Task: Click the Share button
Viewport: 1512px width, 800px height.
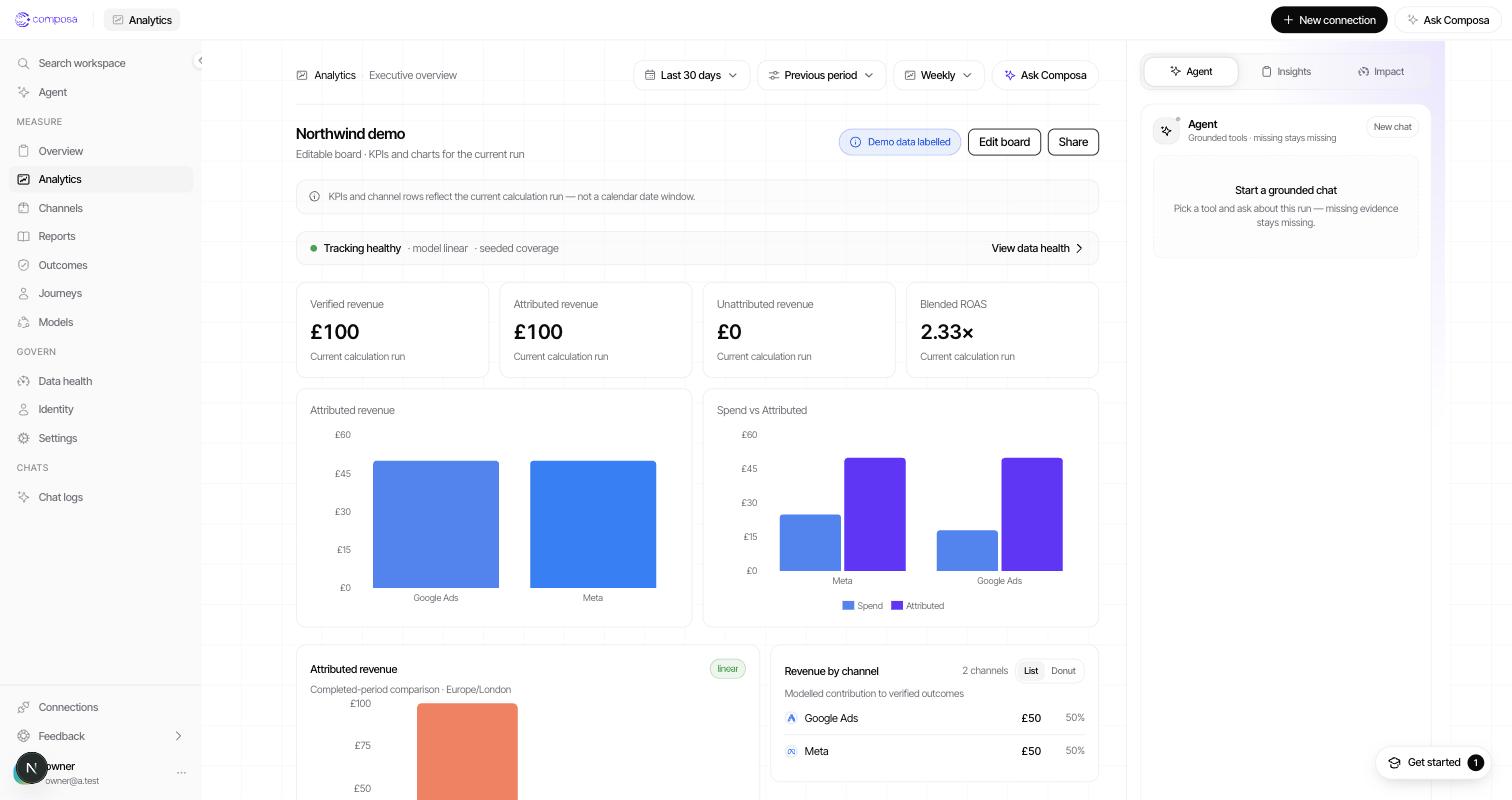Action: 1073,142
